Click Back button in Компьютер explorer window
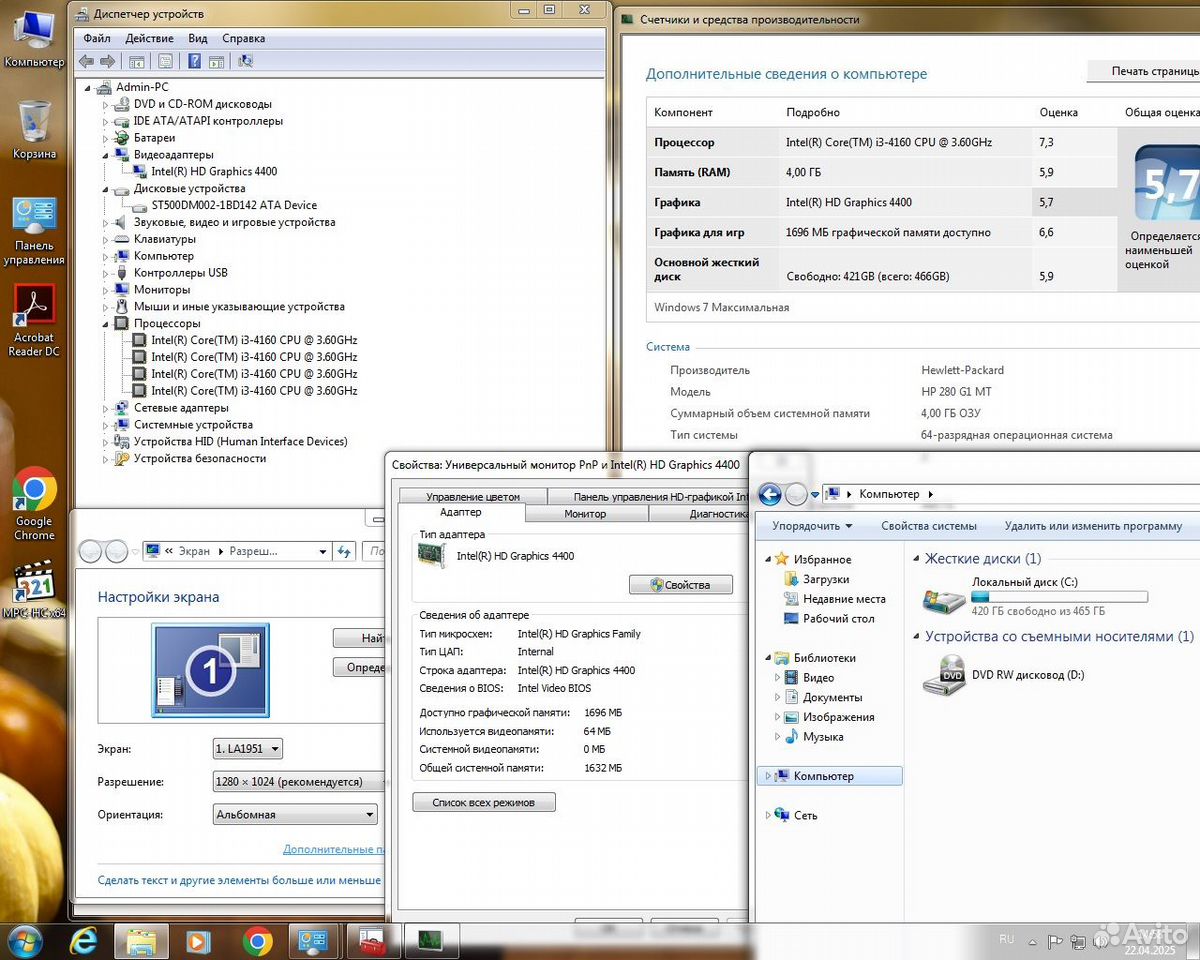The image size is (1200, 960). click(769, 494)
